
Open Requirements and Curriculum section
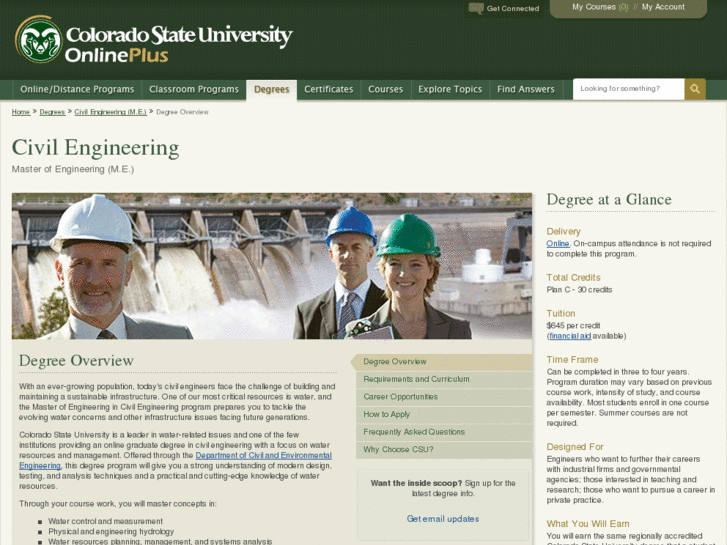[x=444, y=379]
